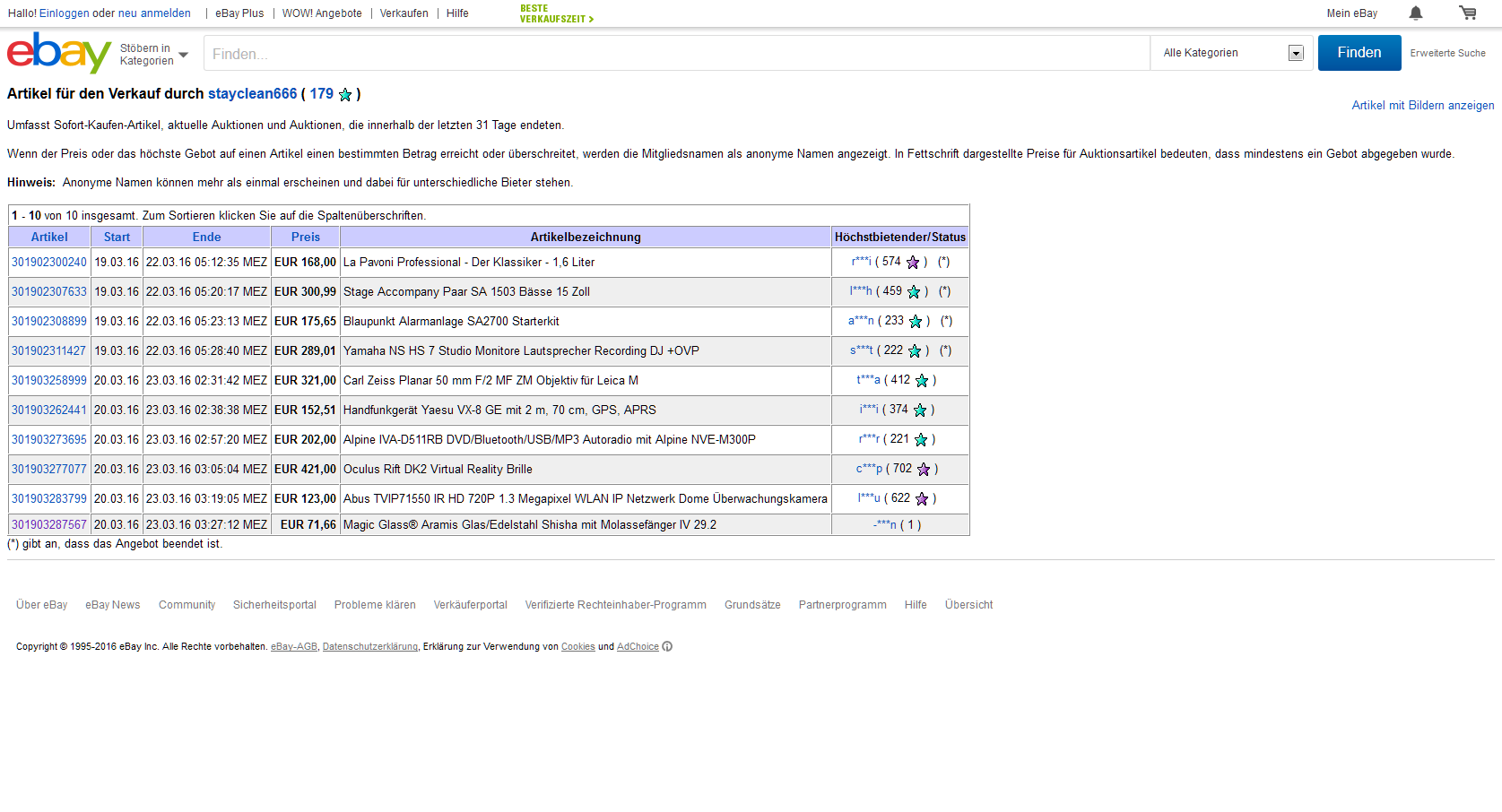Click the Finden search input field
1502x812 pixels.
pyautogui.click(x=677, y=54)
